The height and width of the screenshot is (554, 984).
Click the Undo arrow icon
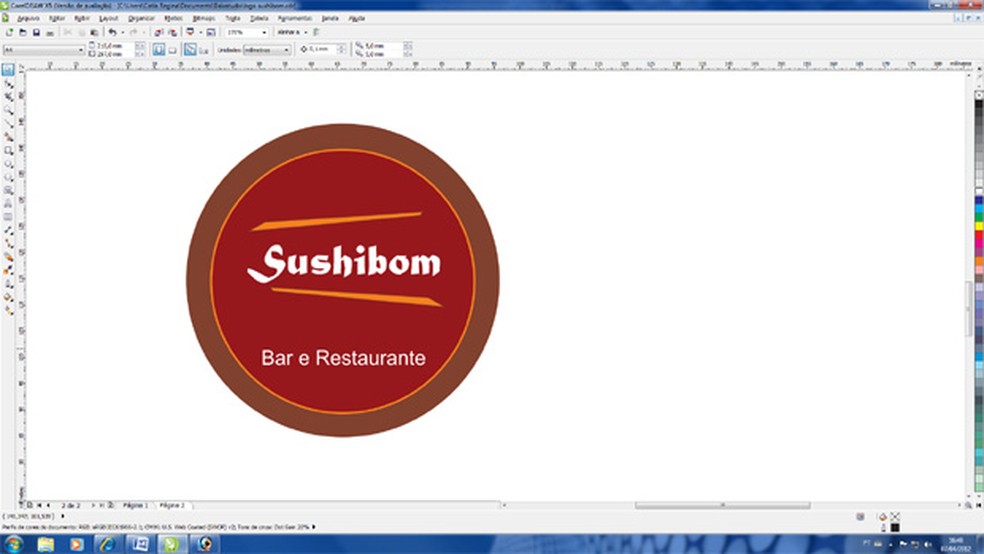111,32
